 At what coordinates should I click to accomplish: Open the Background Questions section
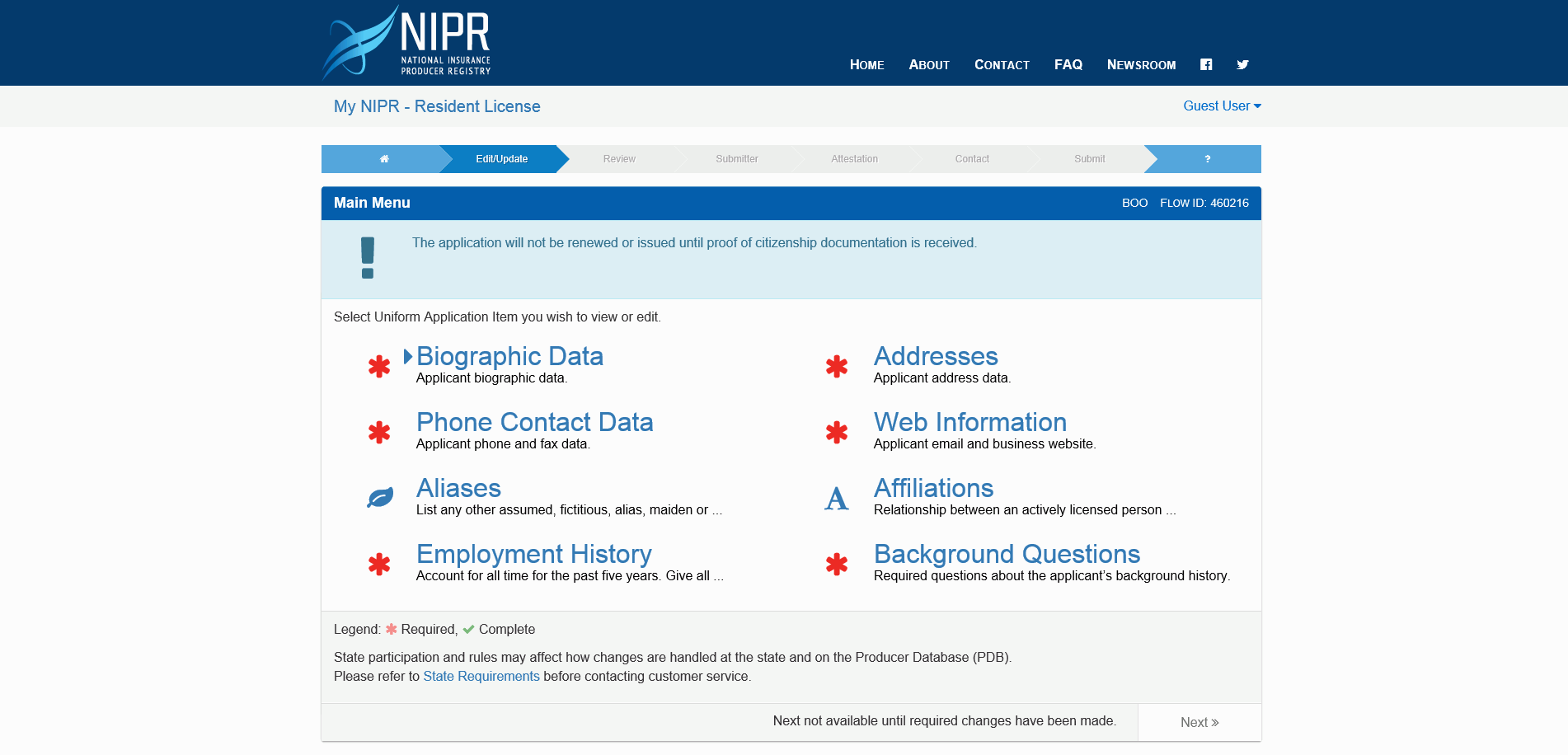pyautogui.click(x=1007, y=554)
